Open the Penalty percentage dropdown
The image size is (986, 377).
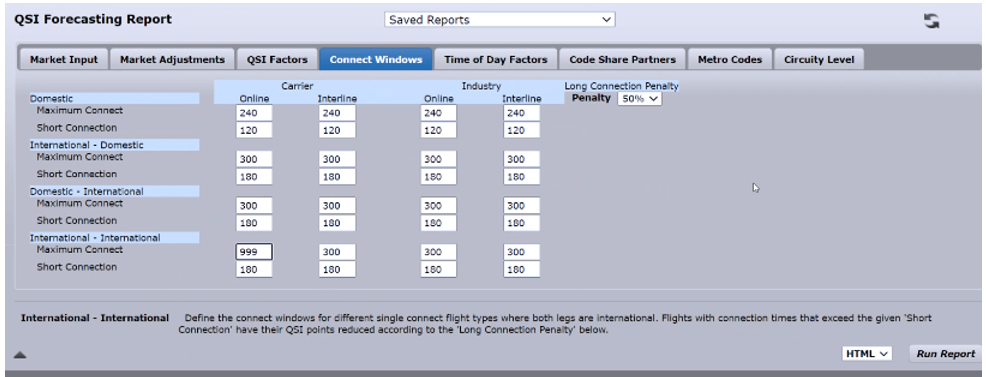(640, 99)
